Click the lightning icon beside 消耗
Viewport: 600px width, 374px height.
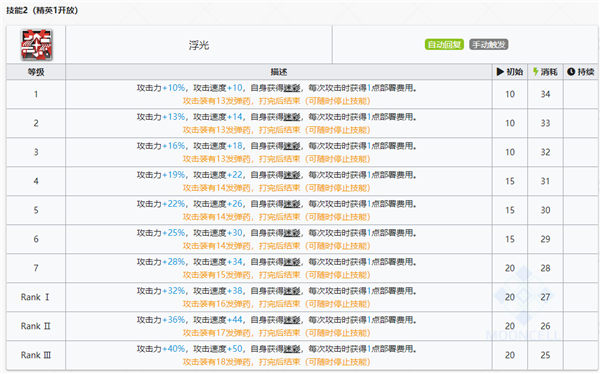pos(536,72)
